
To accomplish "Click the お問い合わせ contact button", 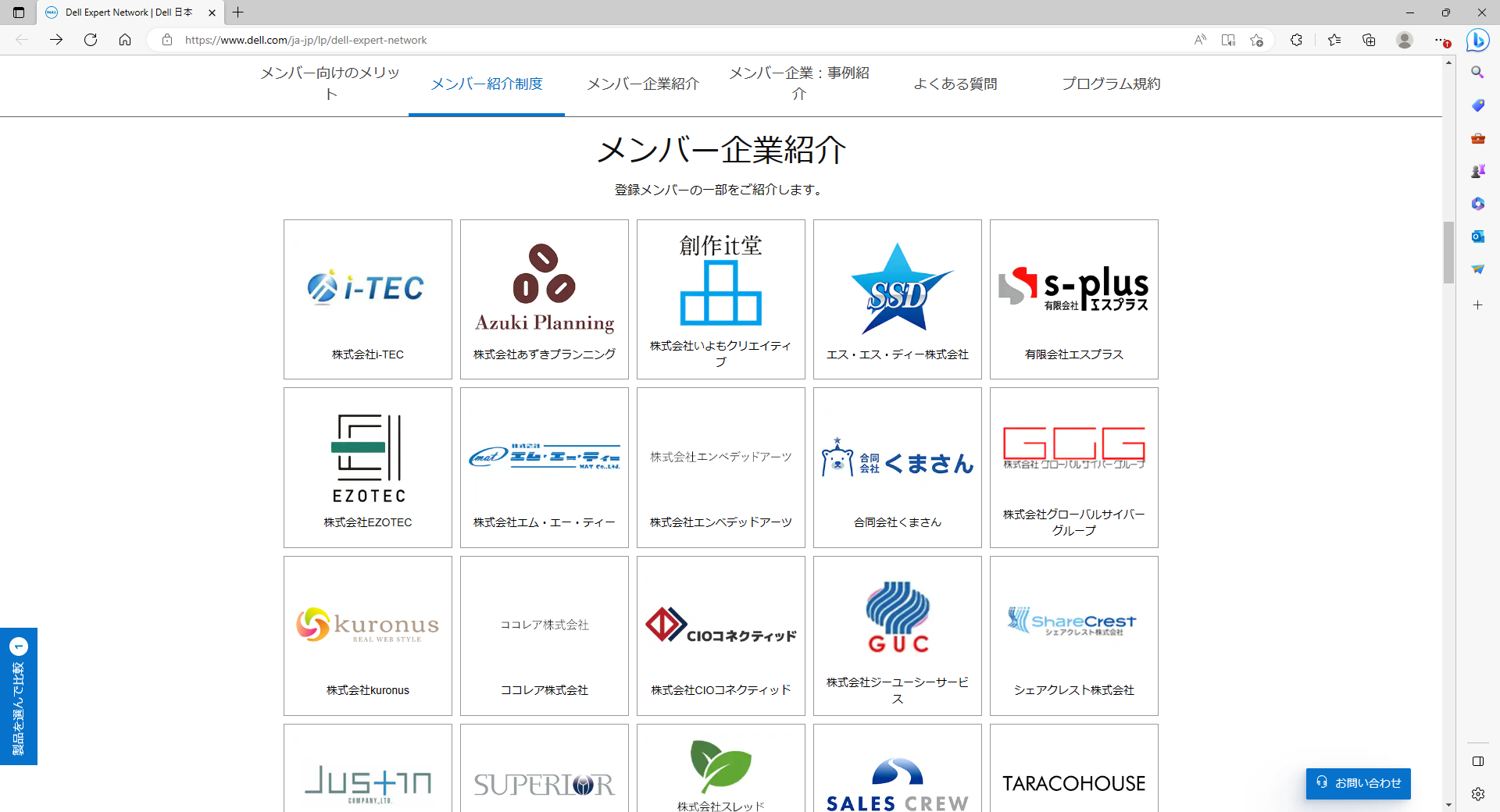I will [x=1358, y=783].
